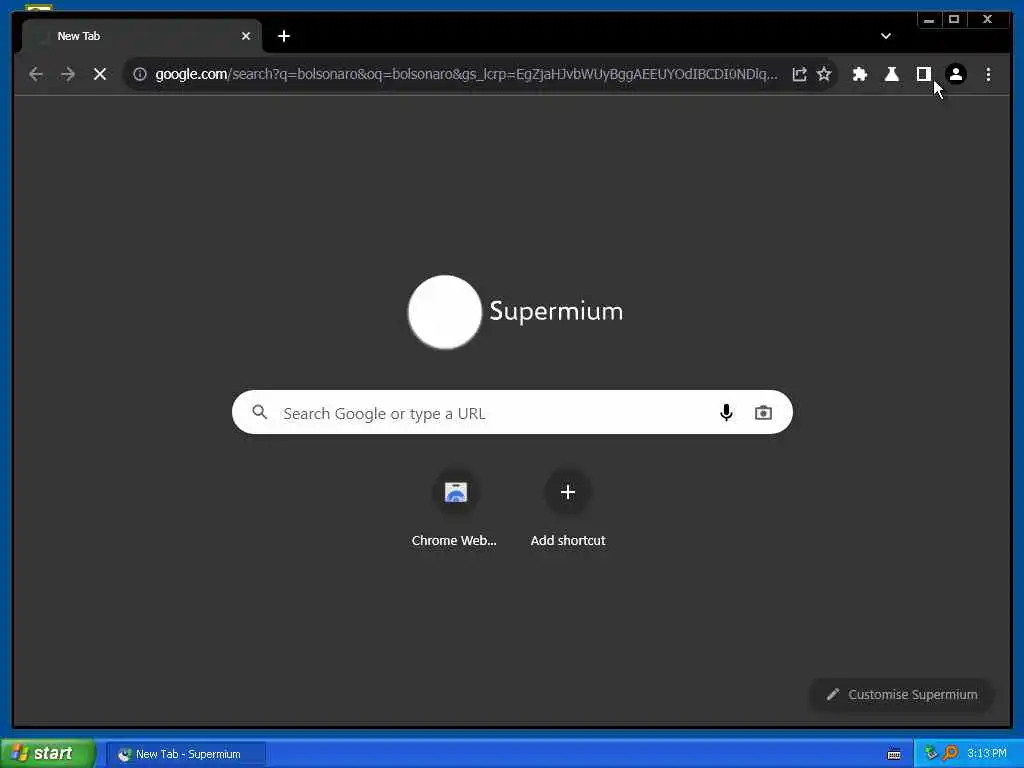Minimize the Supermium window
Image resolution: width=1024 pixels, height=768 pixels.
(929, 20)
